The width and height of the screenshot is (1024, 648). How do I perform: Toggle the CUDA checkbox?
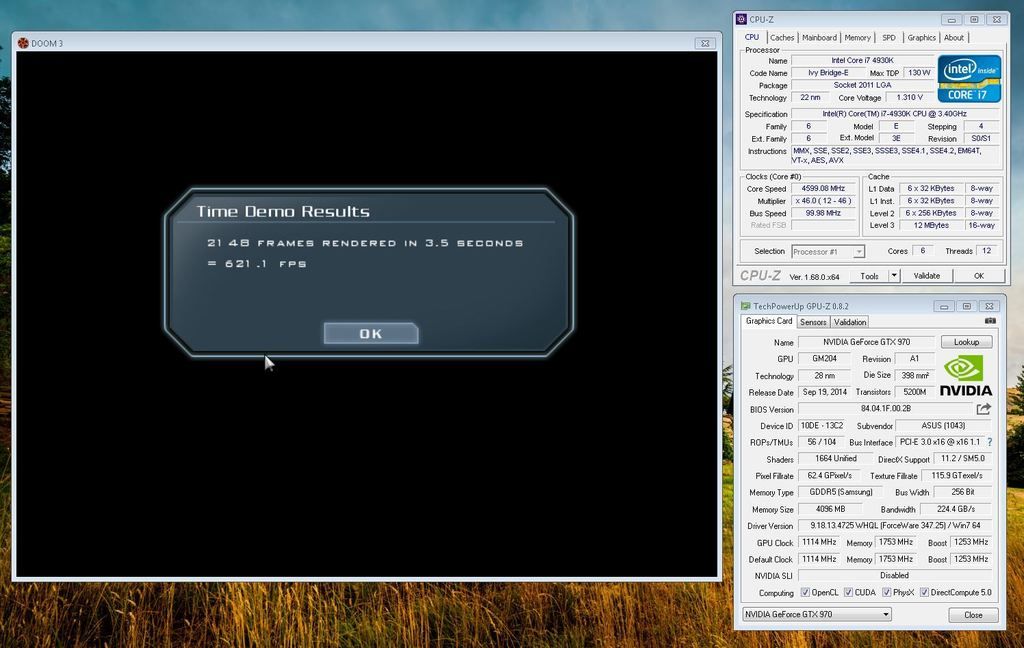848,592
